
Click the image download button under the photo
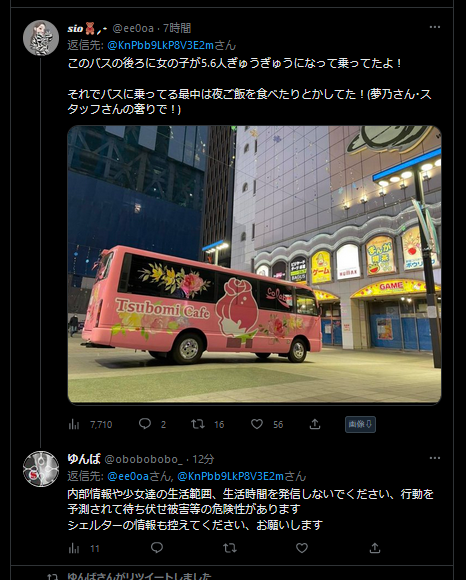point(360,424)
